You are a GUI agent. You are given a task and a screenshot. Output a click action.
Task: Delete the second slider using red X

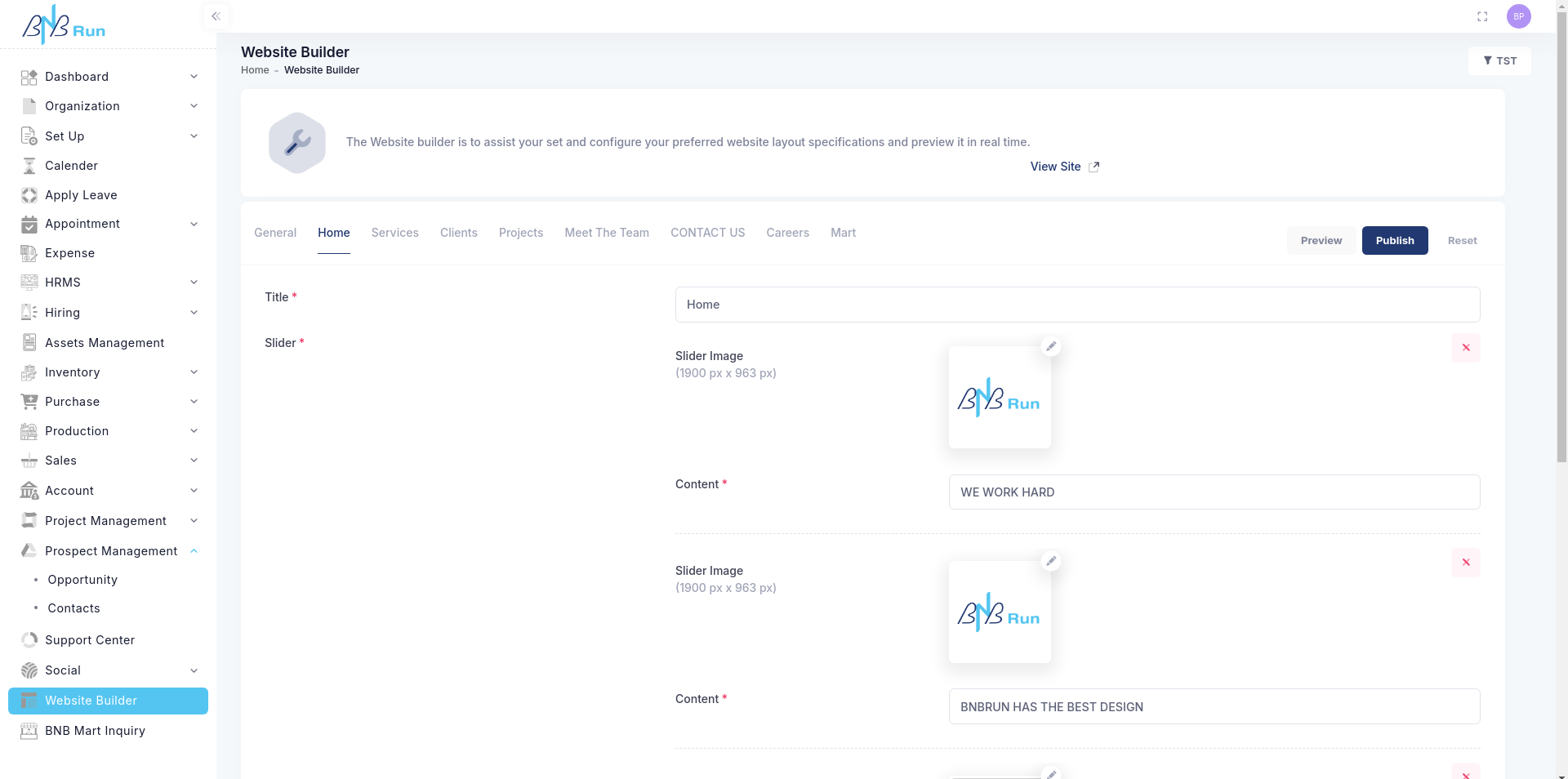[x=1465, y=563]
